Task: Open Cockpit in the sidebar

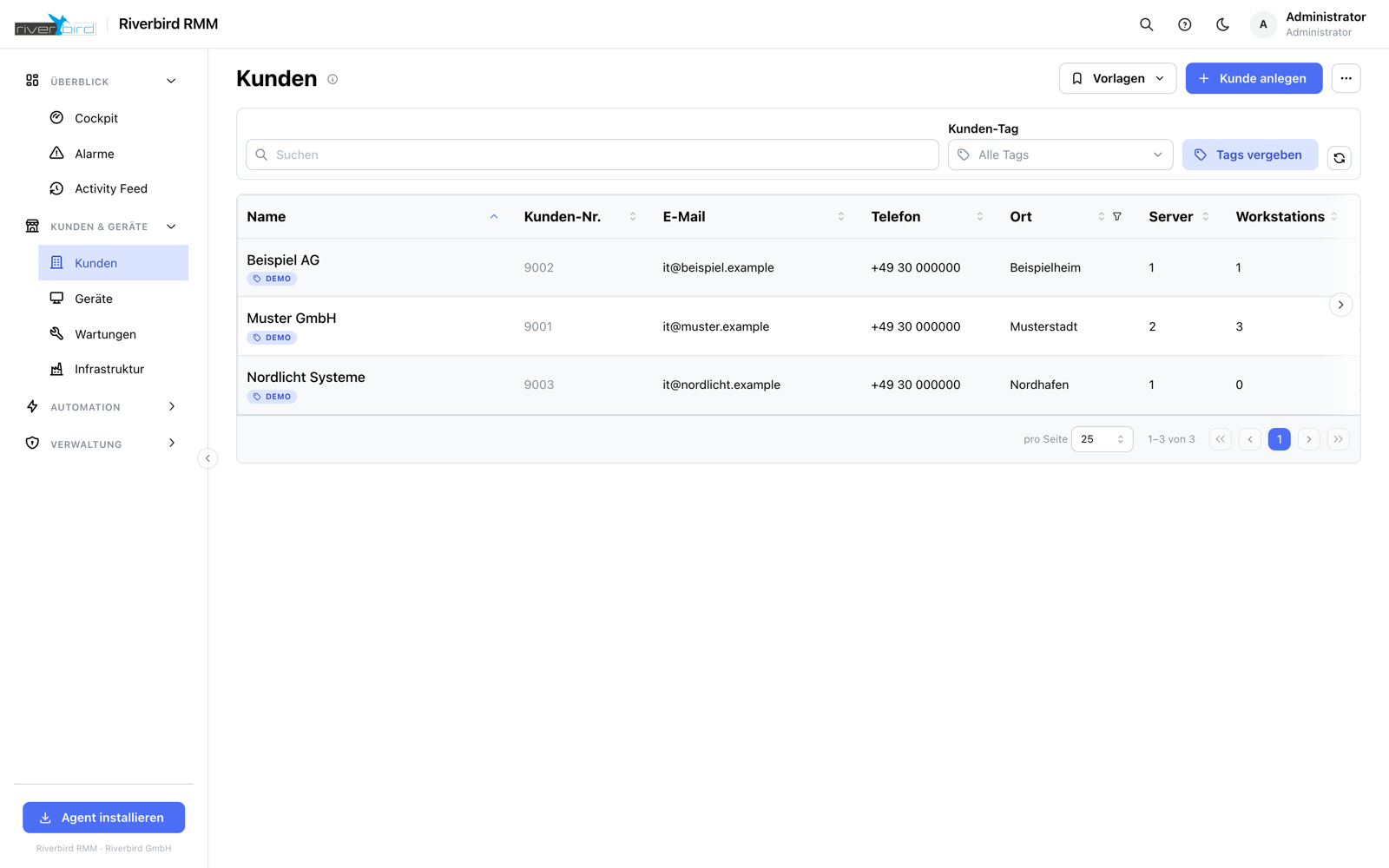Action: pyautogui.click(x=114, y=118)
